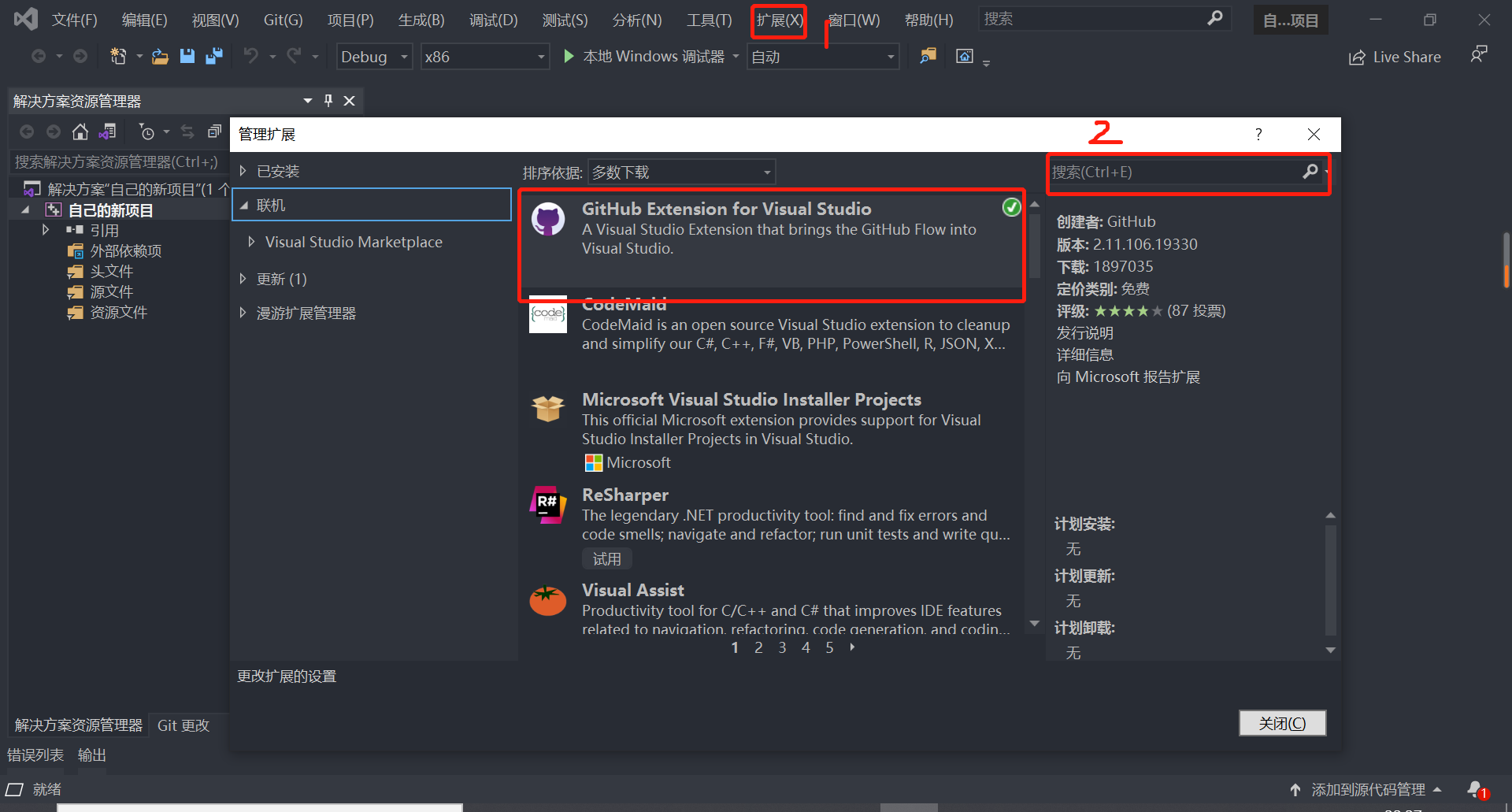The height and width of the screenshot is (812, 1512).
Task: Switch to the Git 更改 tab
Action: coord(183,725)
